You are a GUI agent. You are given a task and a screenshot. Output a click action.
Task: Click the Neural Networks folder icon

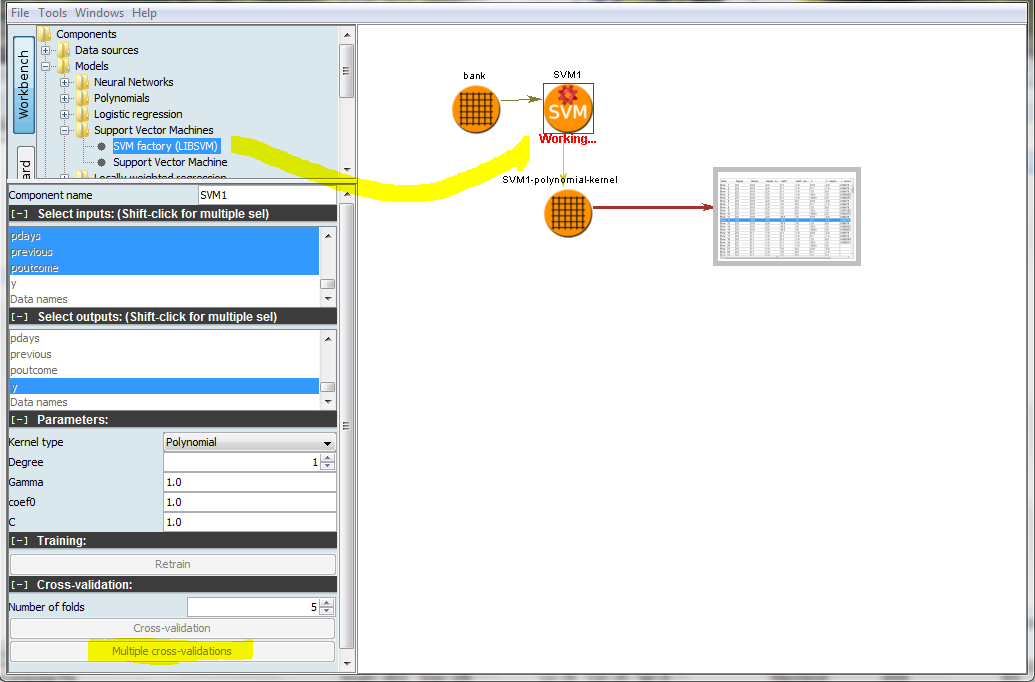pos(83,82)
